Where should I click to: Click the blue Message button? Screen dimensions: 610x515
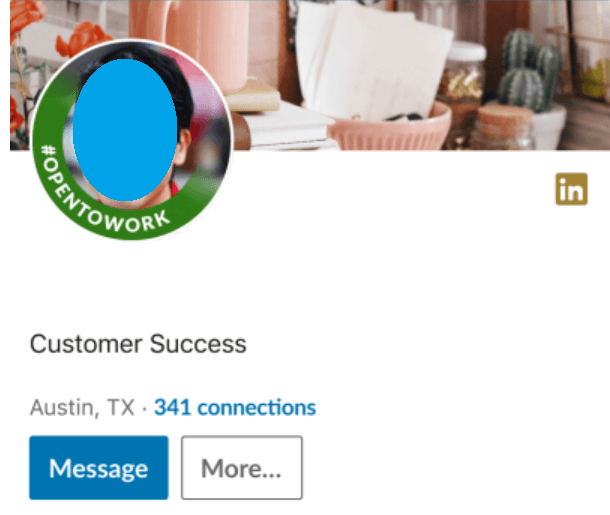coord(99,468)
